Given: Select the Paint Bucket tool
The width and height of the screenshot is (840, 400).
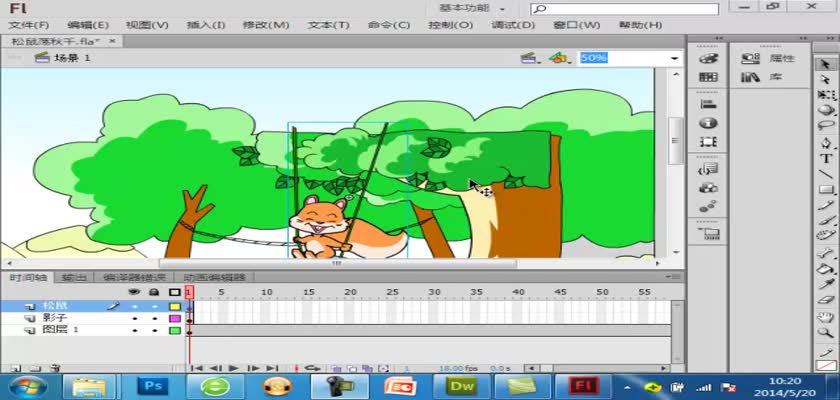Looking at the screenshot, I should pos(826,268).
